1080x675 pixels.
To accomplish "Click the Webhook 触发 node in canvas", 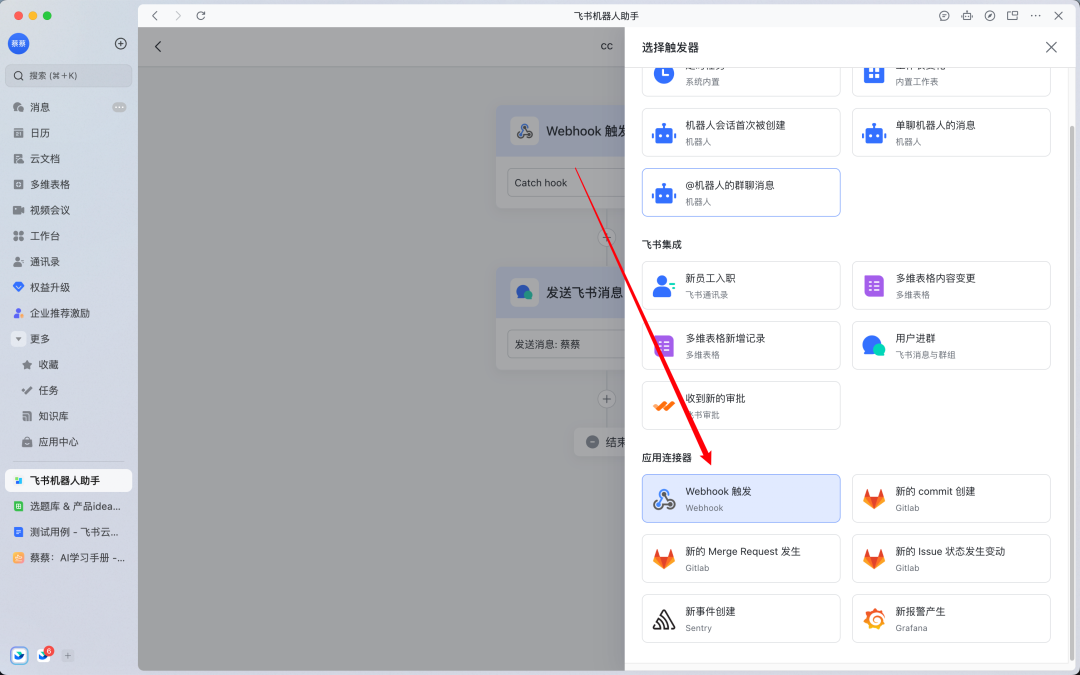I will 561,131.
